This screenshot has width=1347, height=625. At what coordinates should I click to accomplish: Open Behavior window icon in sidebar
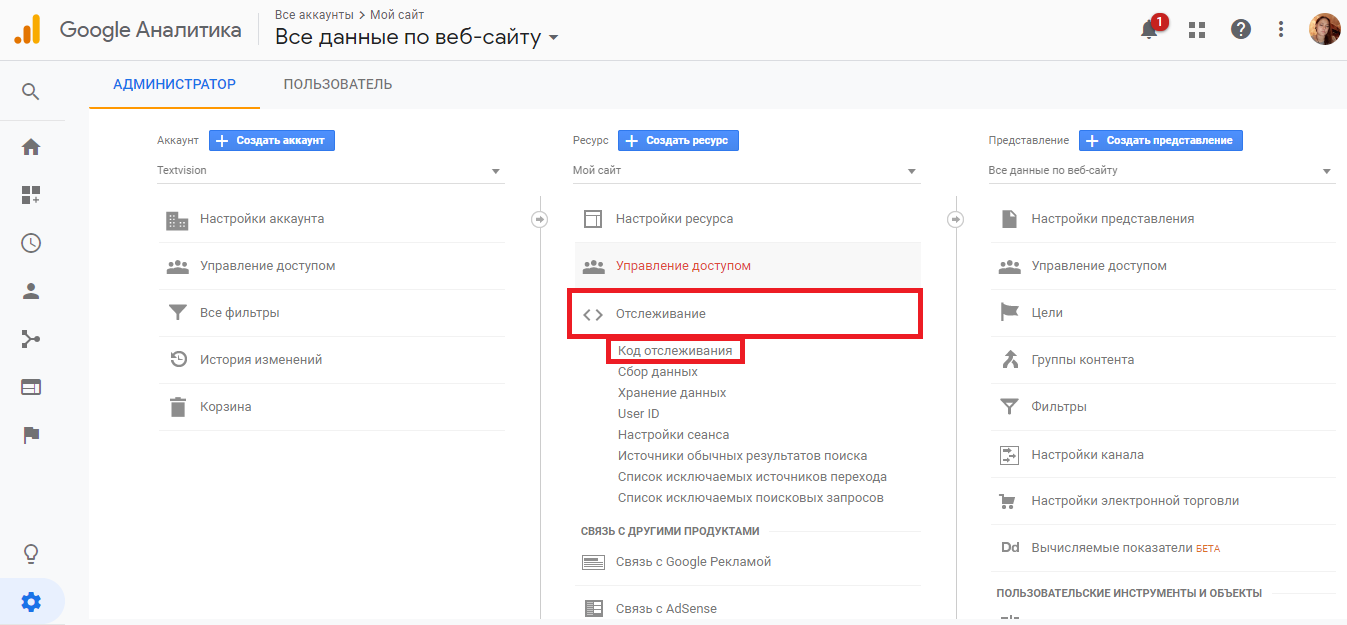(x=31, y=387)
